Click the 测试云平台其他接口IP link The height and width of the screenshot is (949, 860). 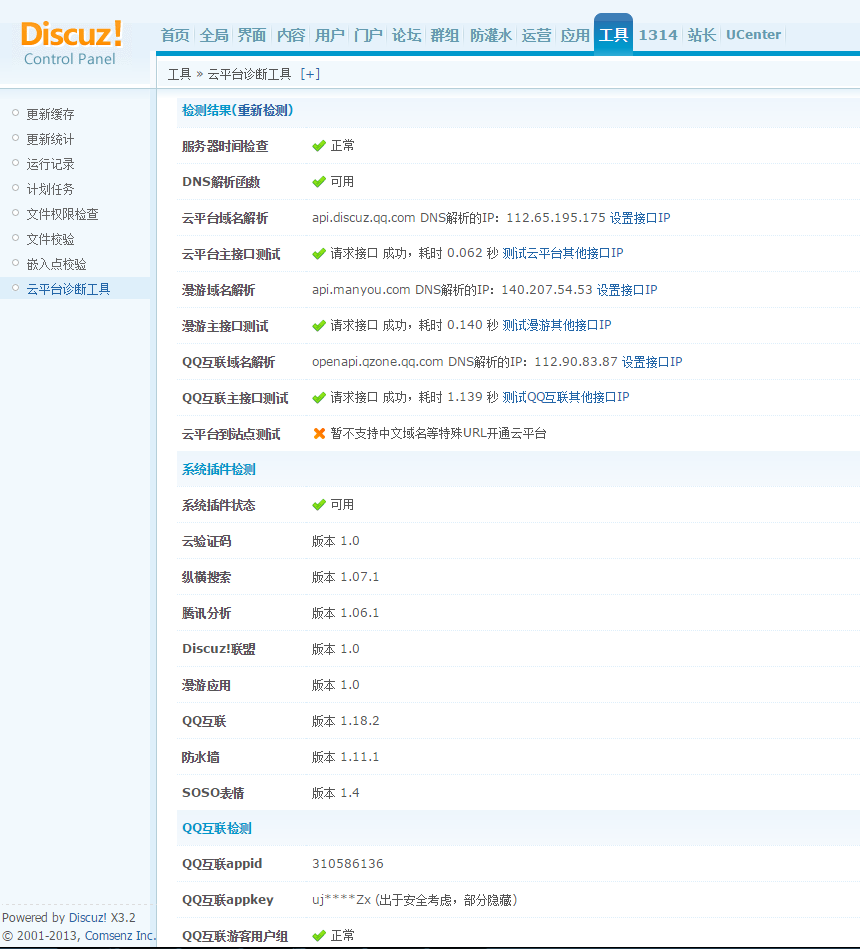point(563,254)
